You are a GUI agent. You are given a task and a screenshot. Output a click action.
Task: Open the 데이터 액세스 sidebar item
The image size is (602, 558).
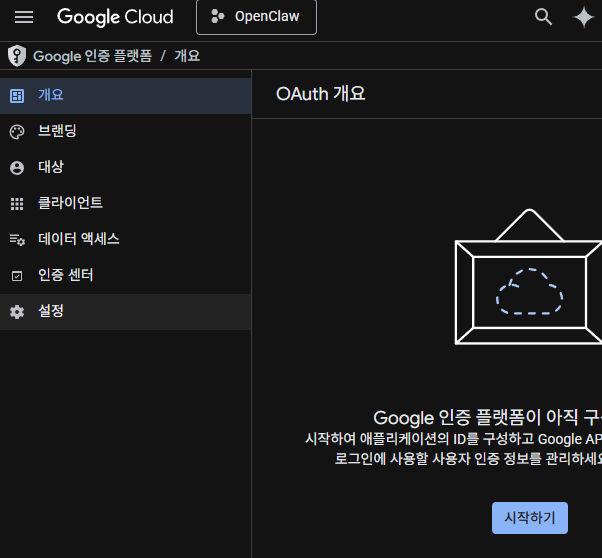pyautogui.click(x=126, y=240)
